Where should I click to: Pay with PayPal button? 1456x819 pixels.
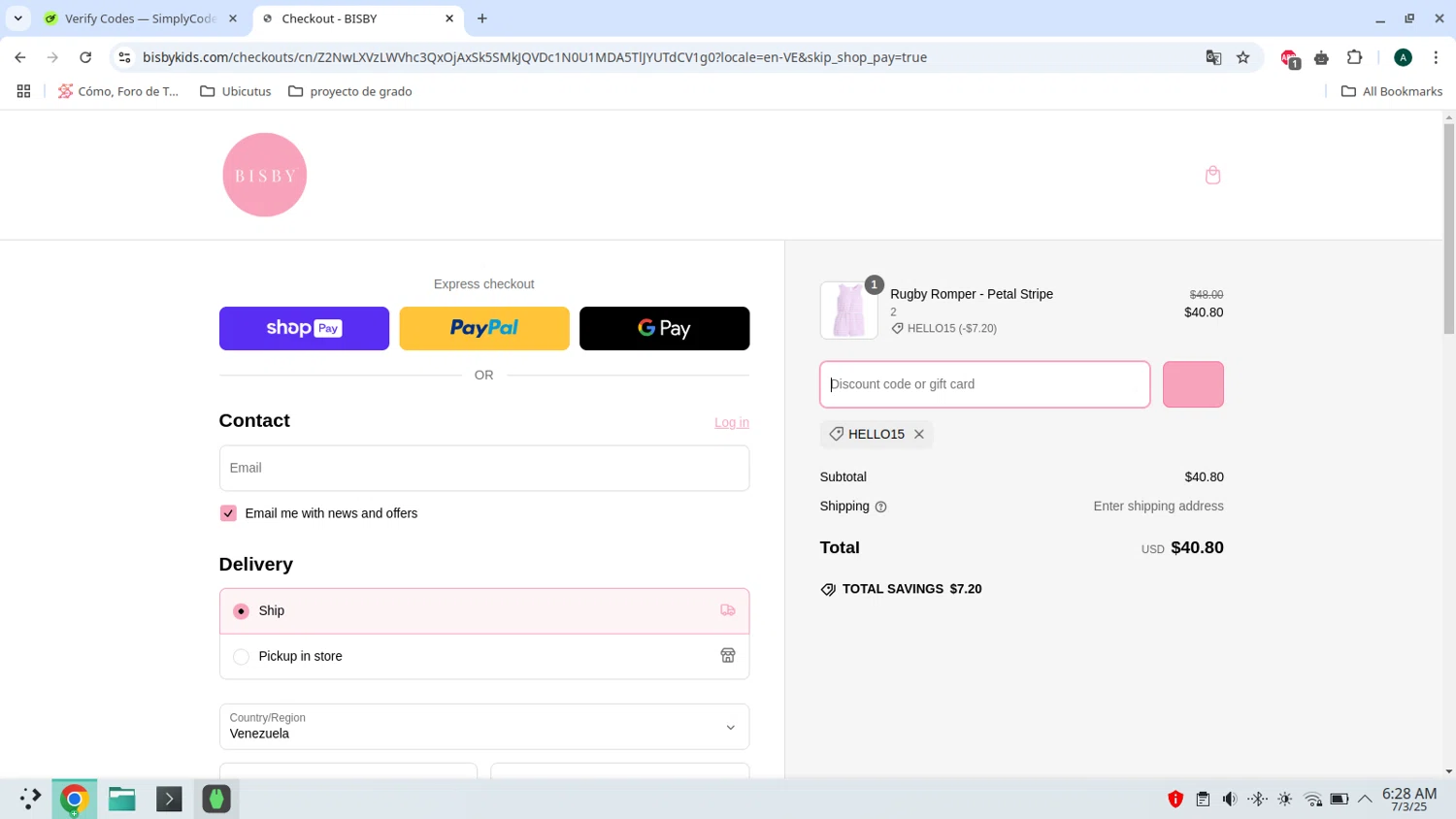[x=484, y=328]
